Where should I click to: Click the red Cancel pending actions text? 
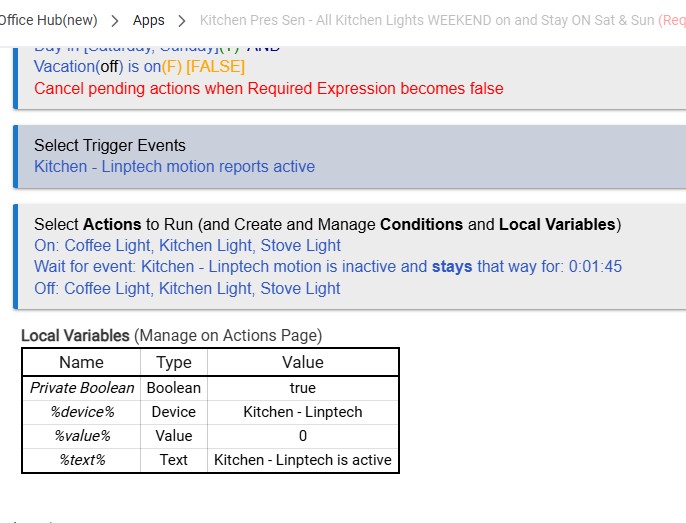(x=268, y=88)
